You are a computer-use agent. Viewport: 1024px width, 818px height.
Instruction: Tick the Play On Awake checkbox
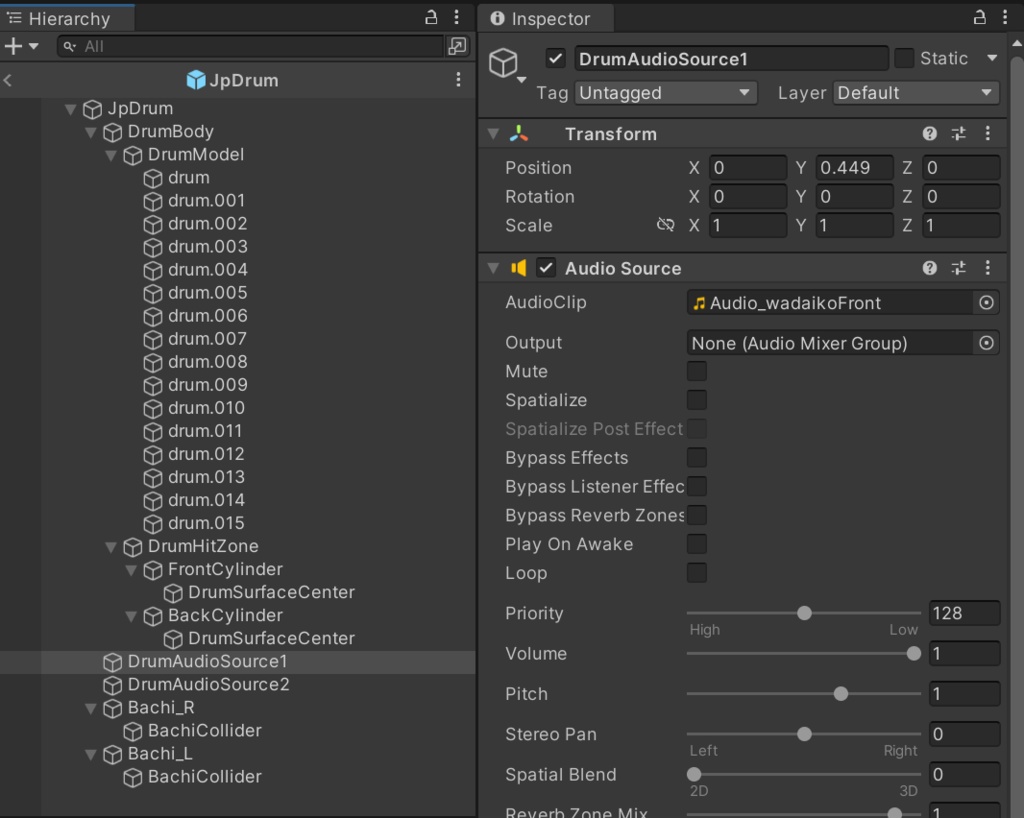click(697, 544)
